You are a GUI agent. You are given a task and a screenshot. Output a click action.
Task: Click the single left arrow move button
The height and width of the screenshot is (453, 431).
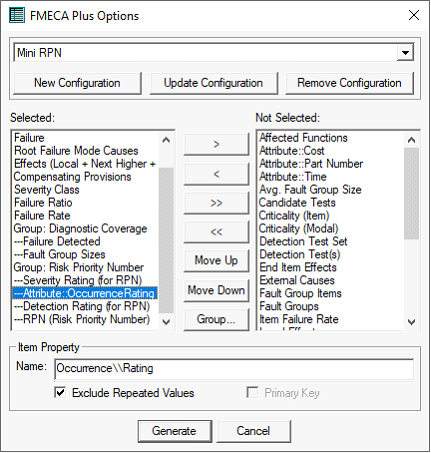[x=216, y=174]
